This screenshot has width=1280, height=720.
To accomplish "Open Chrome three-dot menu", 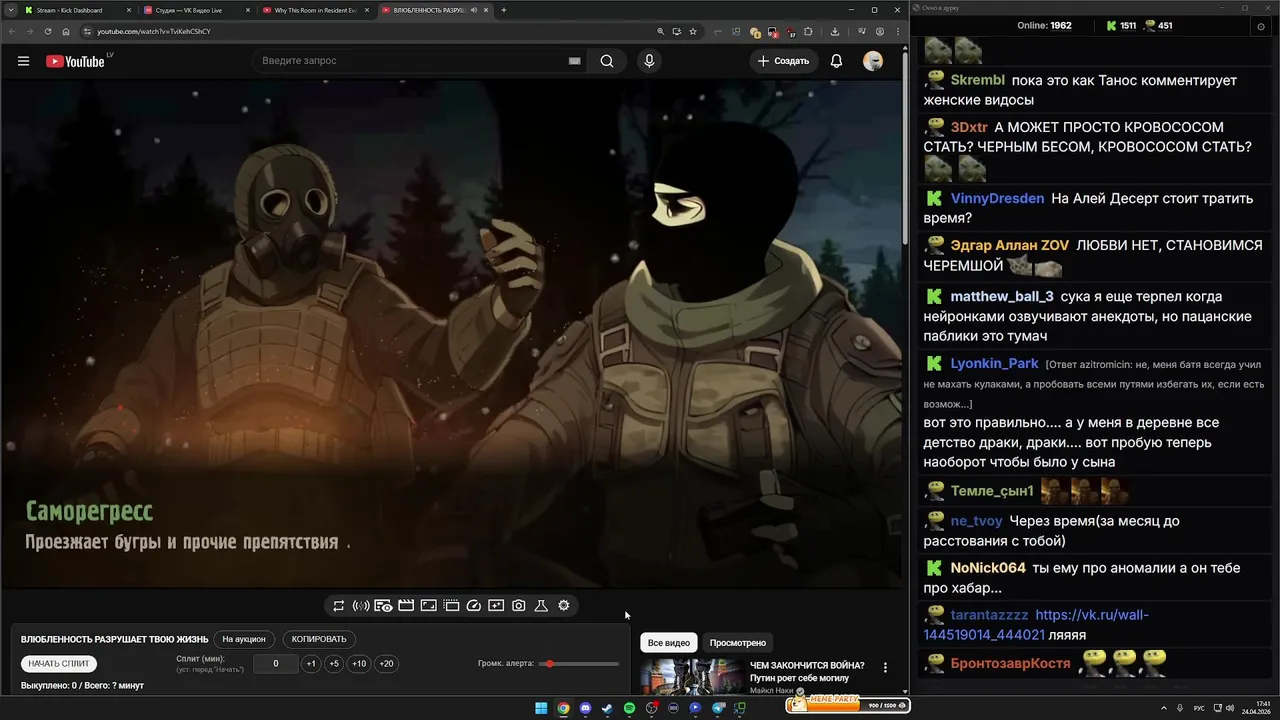I will [x=898, y=31].
